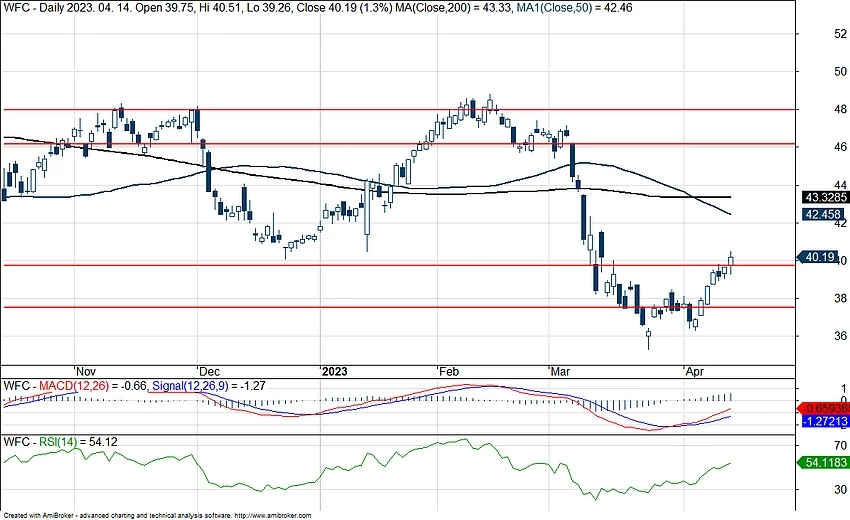The image size is (850, 520).
Task: Click the Feb date label
Action: [x=449, y=371]
